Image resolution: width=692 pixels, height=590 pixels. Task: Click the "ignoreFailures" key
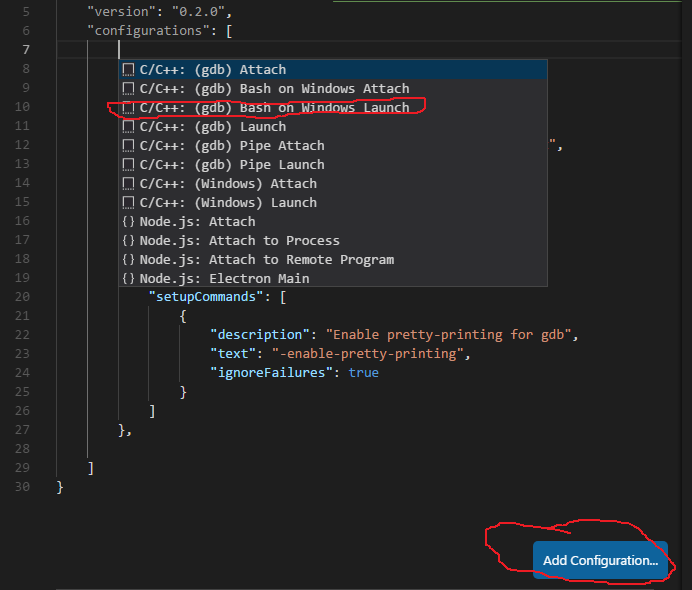click(x=271, y=372)
